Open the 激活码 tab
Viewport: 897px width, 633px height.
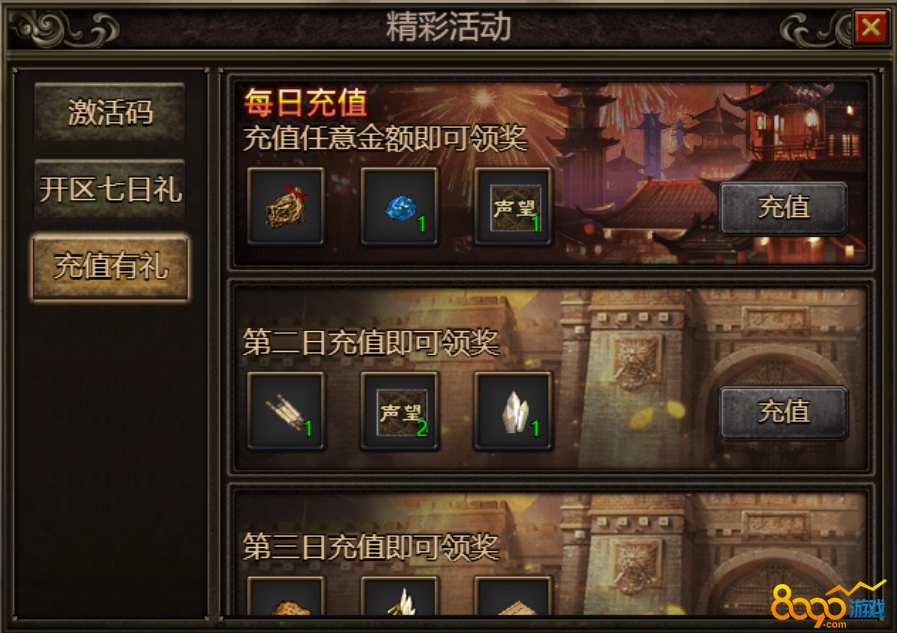pos(110,112)
